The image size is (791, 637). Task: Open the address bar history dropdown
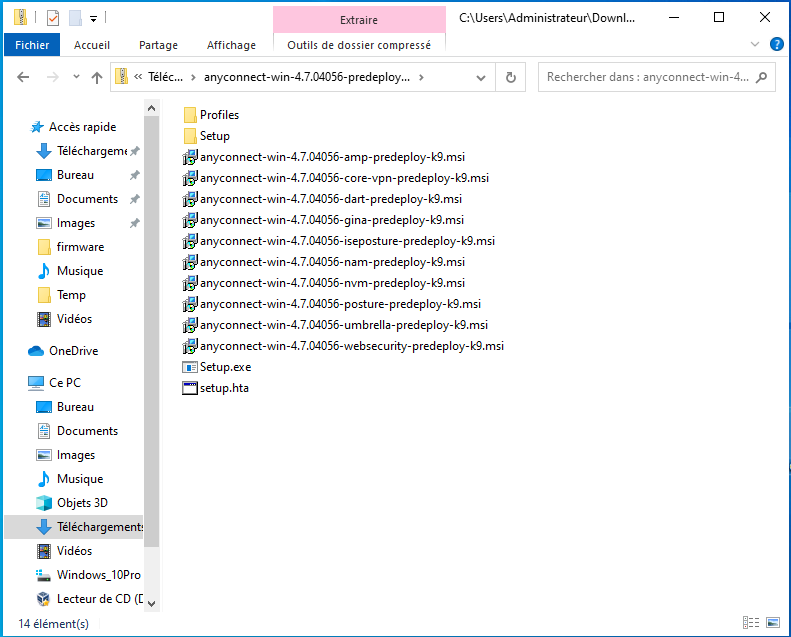(482, 77)
